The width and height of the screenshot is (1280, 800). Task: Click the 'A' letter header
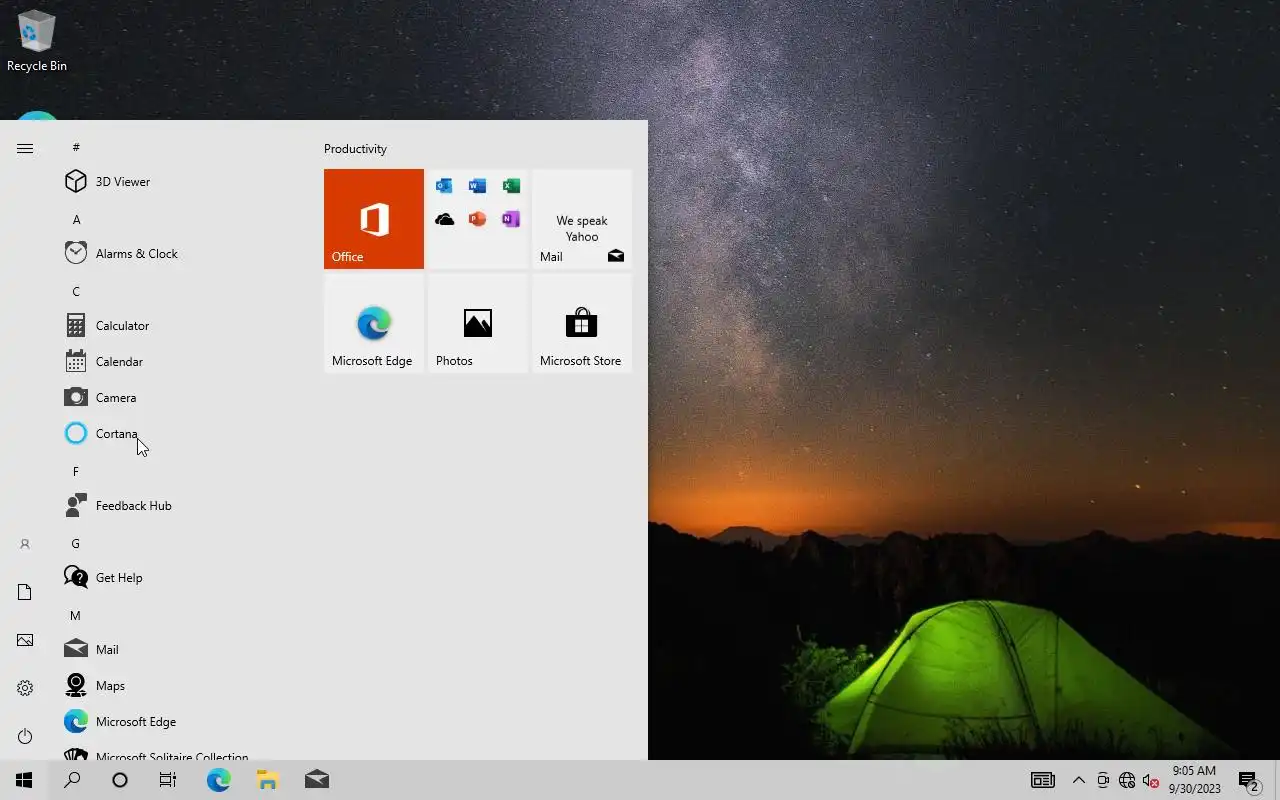[x=76, y=219]
